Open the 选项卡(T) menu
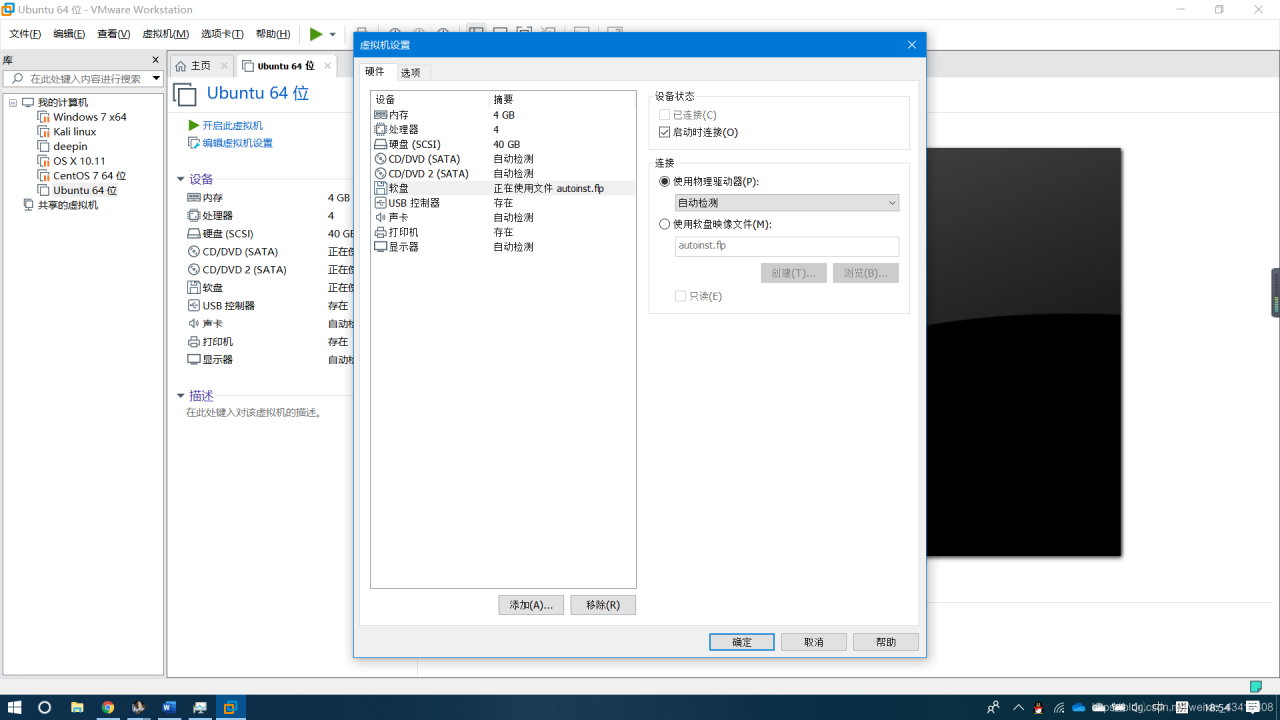 [222, 34]
